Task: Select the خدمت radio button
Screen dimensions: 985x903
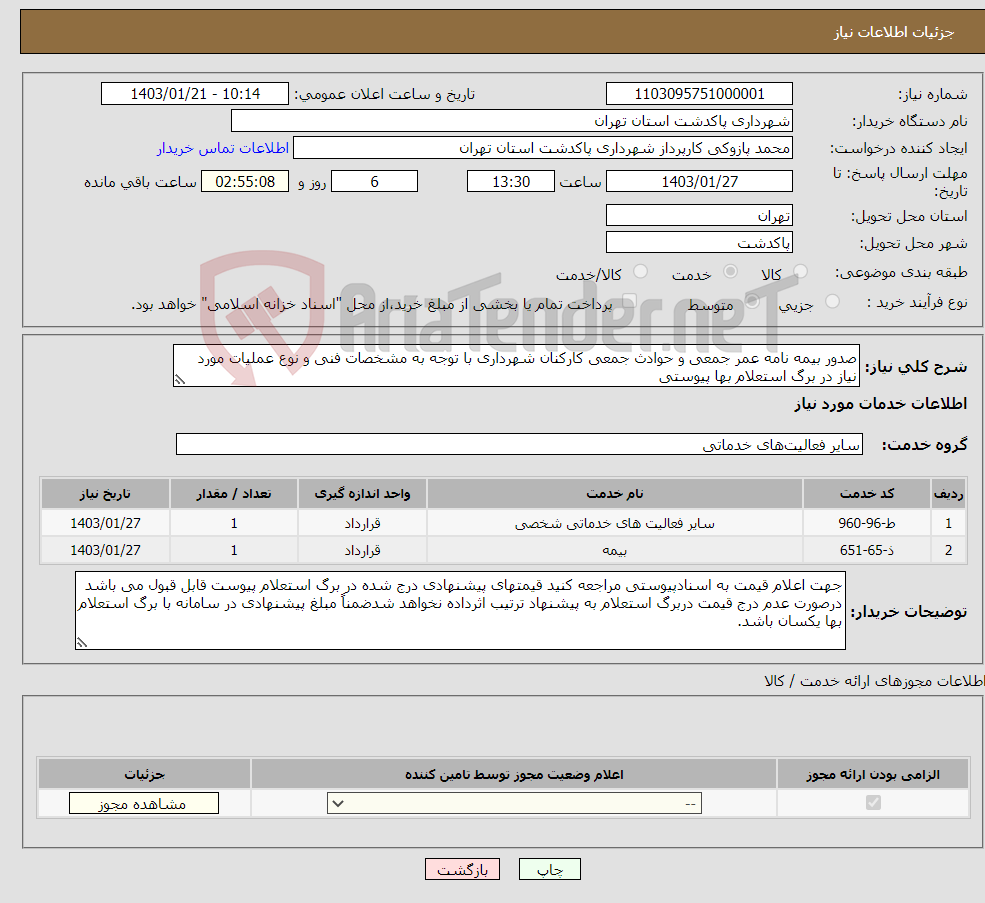Action: tap(730, 271)
